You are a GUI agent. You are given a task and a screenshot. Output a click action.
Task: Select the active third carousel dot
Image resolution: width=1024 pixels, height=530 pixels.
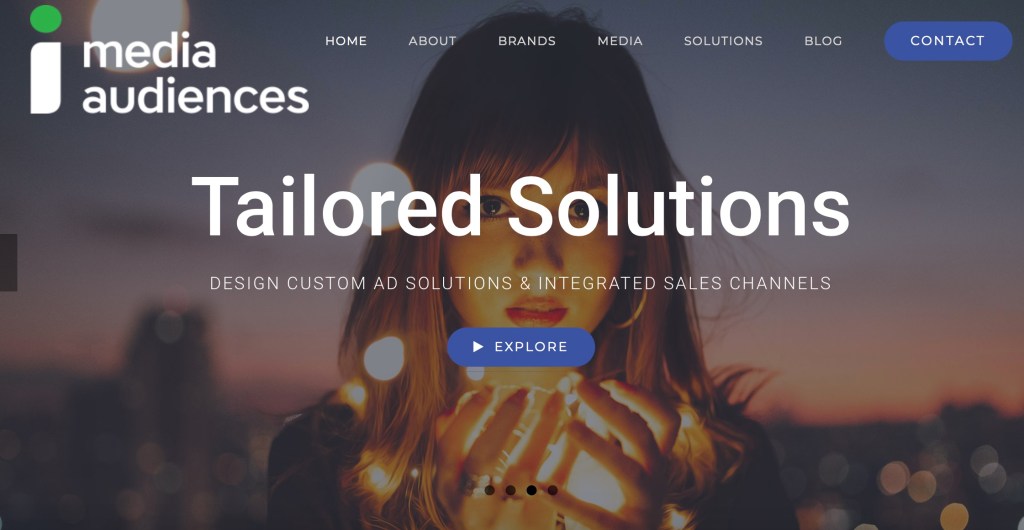pos(532,490)
